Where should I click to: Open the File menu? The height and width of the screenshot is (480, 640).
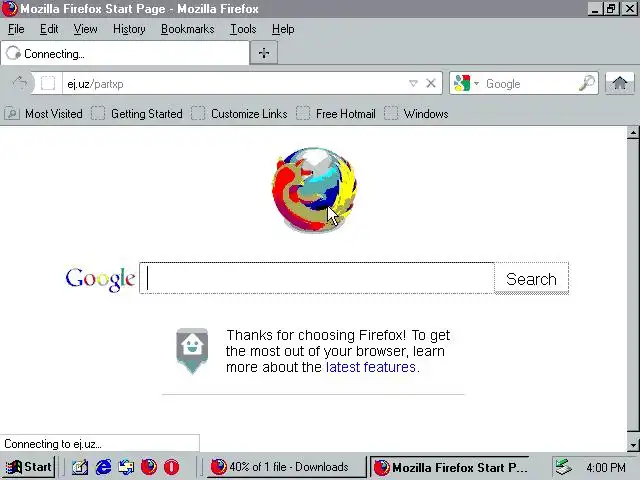16,29
